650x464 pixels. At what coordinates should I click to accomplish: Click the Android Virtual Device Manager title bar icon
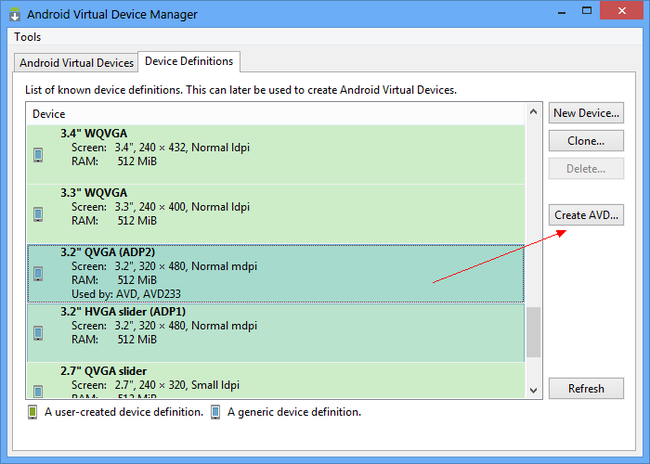[15, 14]
